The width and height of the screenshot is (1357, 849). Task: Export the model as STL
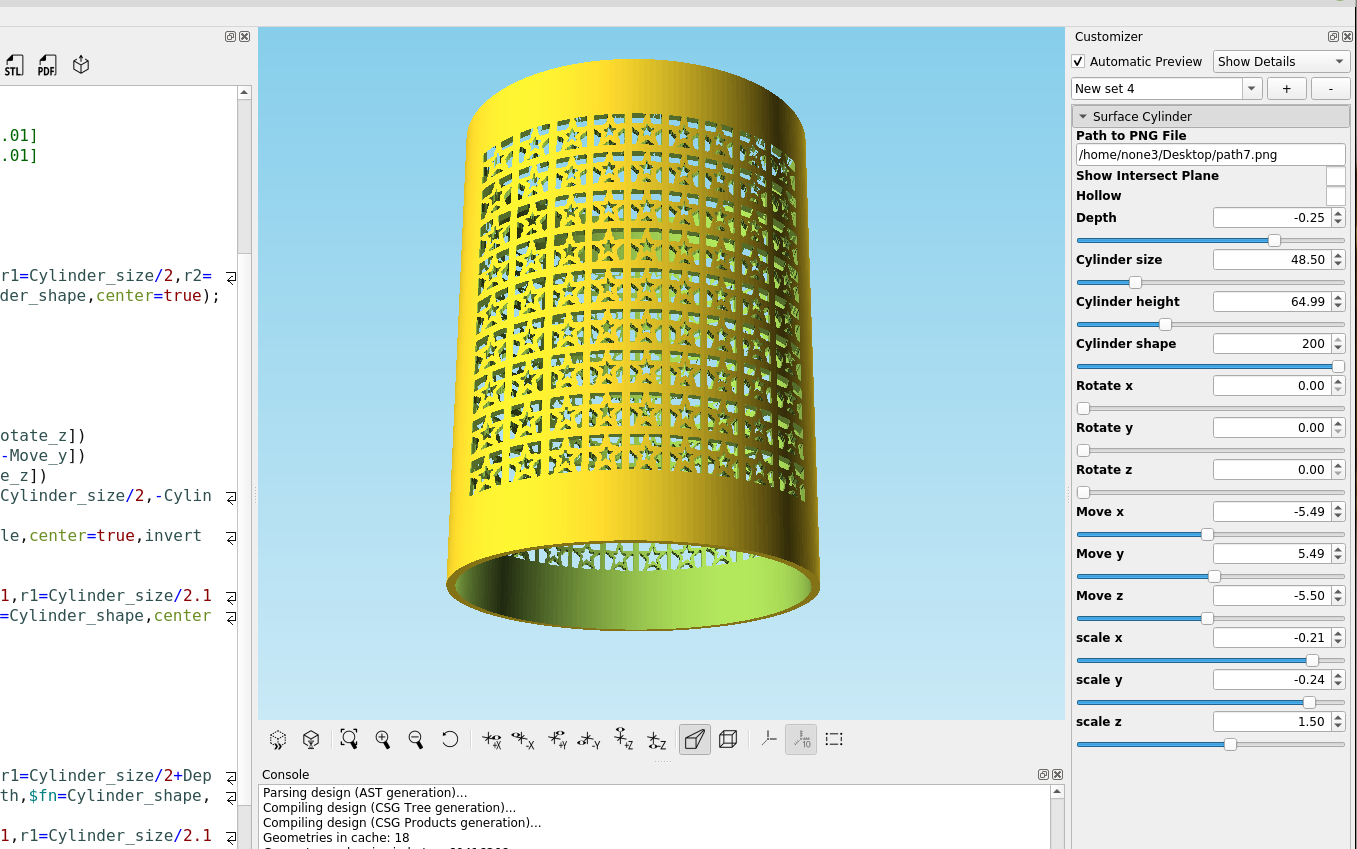(x=14, y=64)
